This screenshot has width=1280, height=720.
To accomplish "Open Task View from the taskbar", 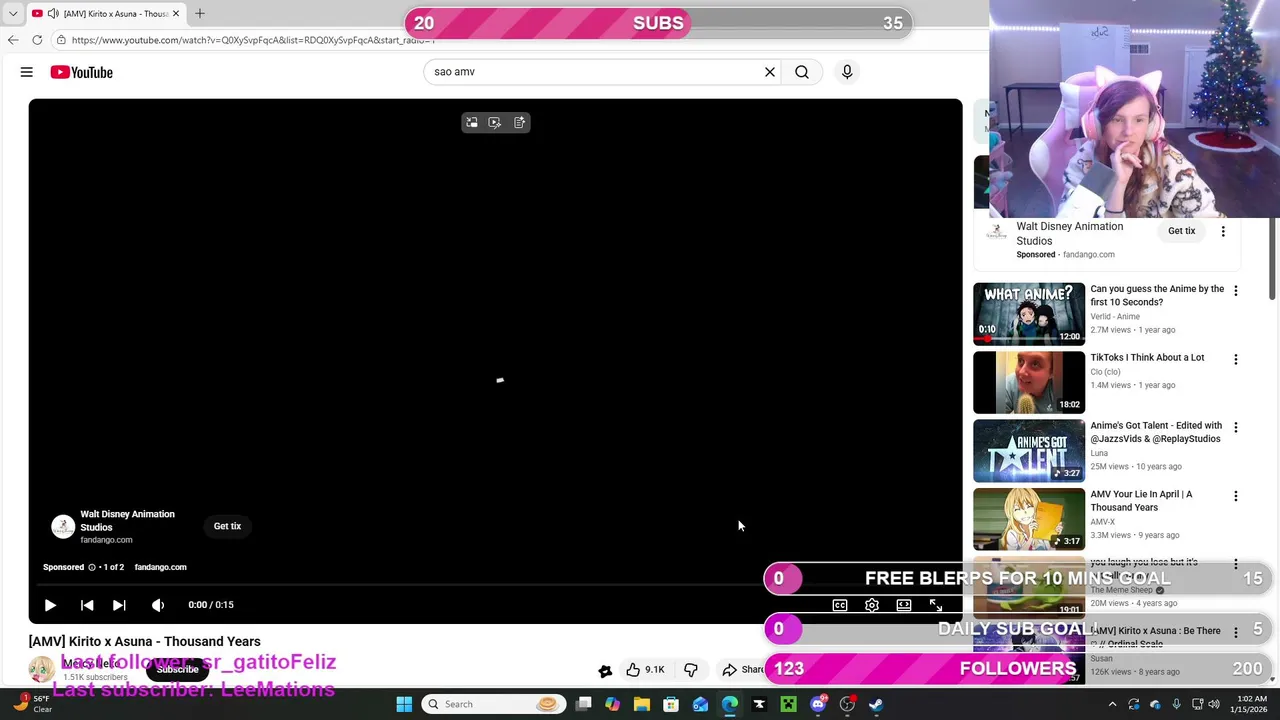I will coord(584,704).
